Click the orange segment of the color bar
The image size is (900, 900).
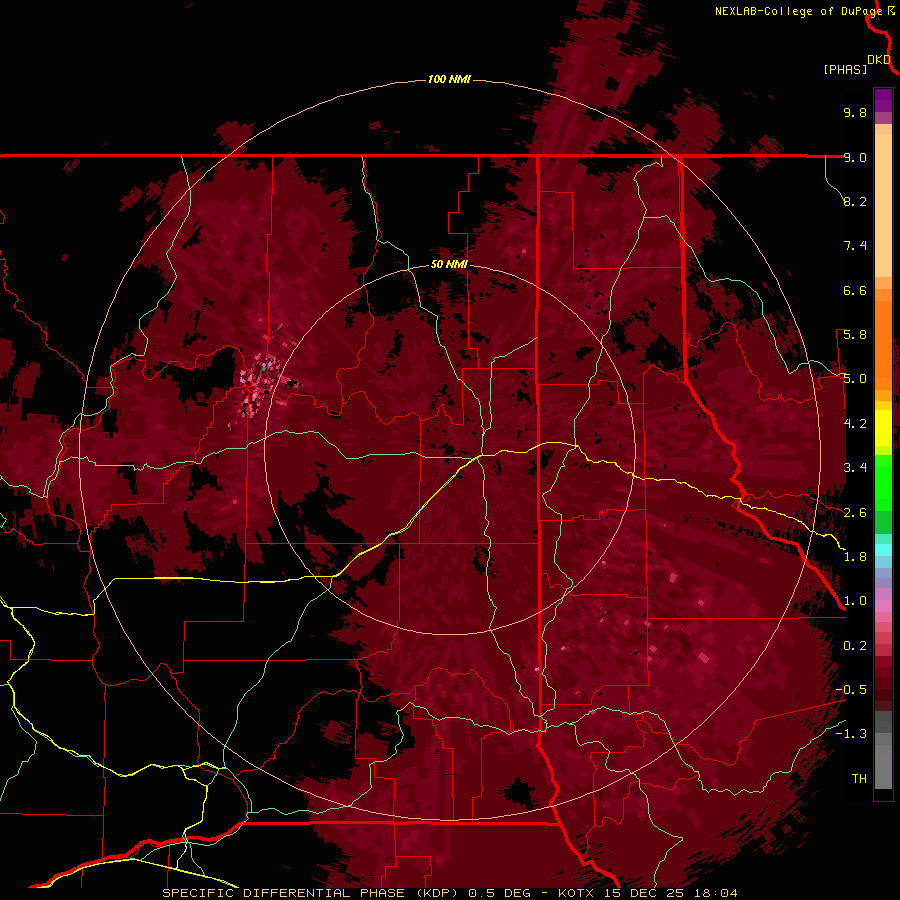(x=883, y=344)
